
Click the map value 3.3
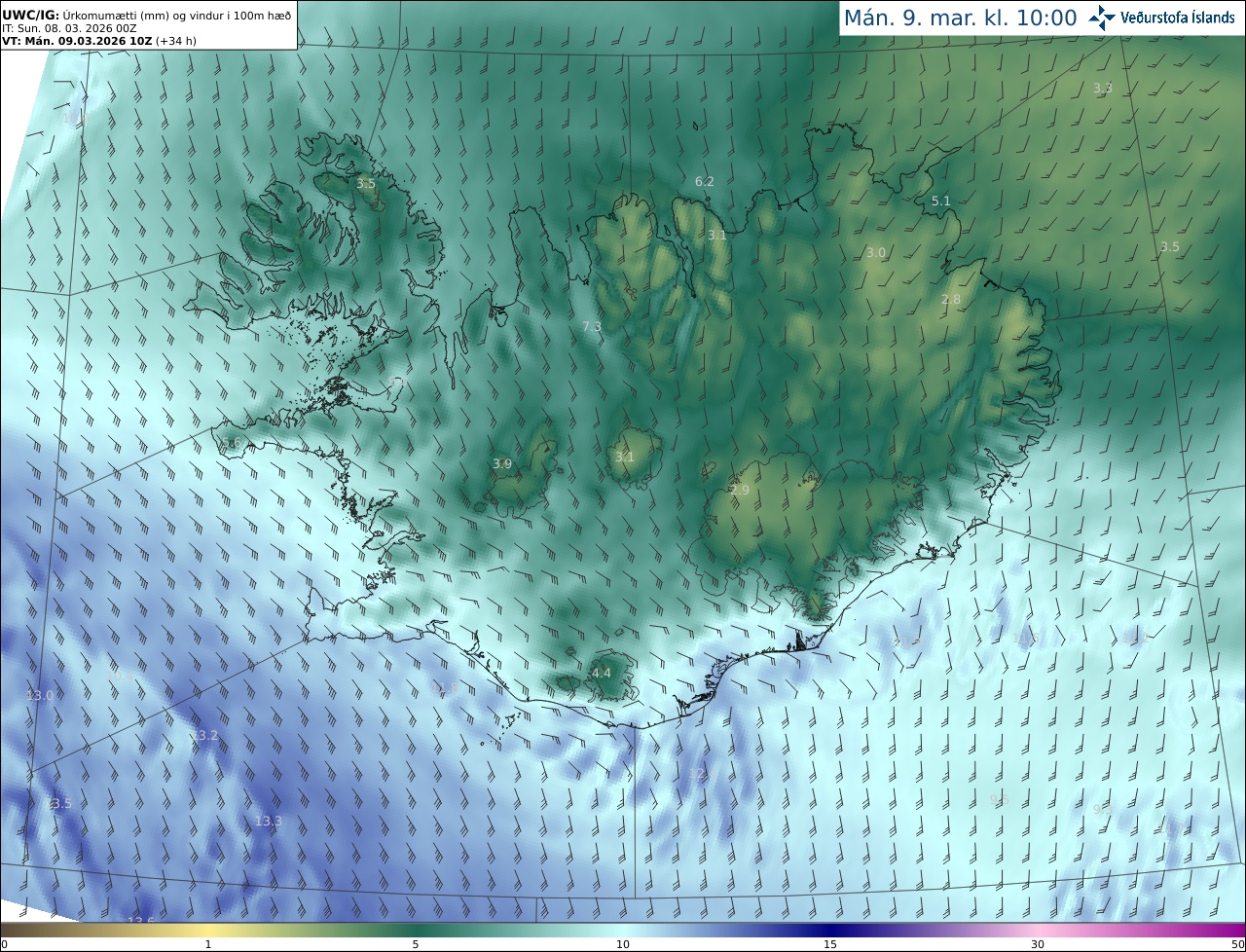pyautogui.click(x=1102, y=89)
